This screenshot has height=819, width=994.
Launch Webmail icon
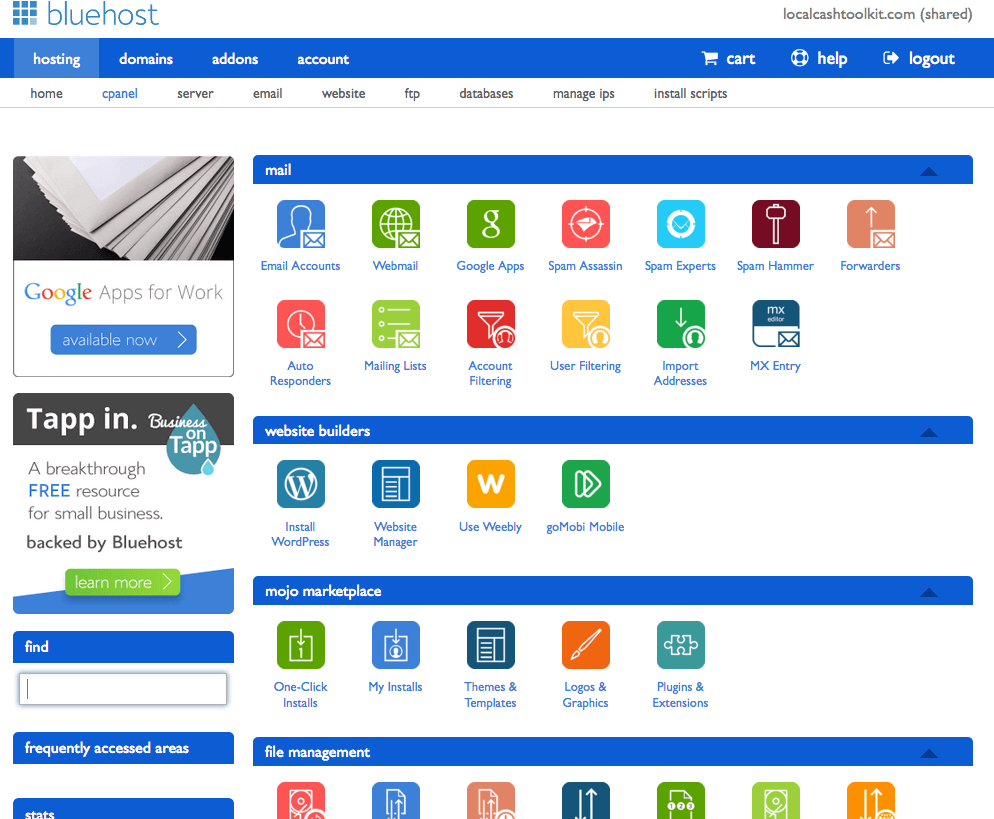point(396,224)
